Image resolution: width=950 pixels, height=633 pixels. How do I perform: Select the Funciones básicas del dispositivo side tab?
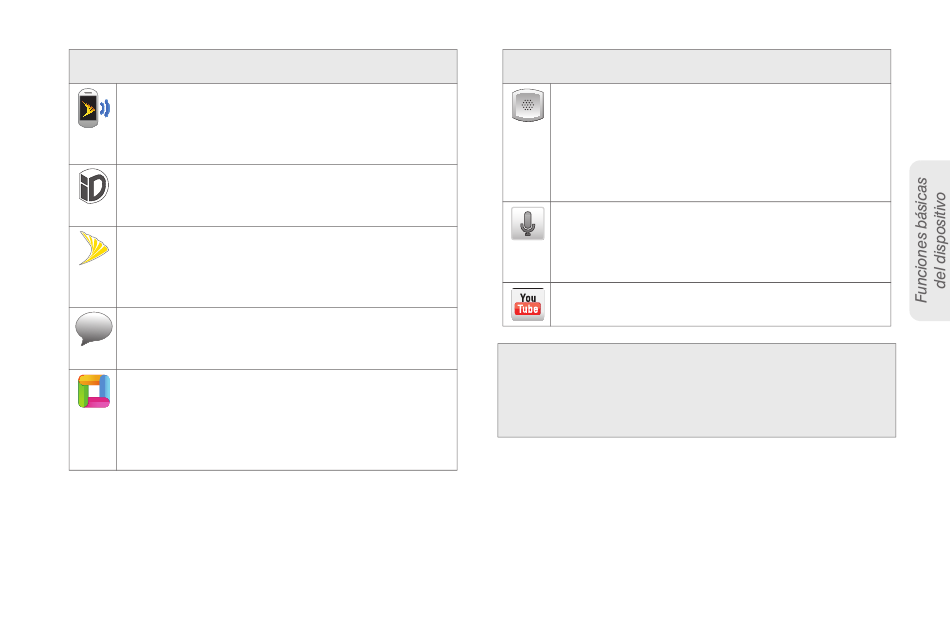930,240
